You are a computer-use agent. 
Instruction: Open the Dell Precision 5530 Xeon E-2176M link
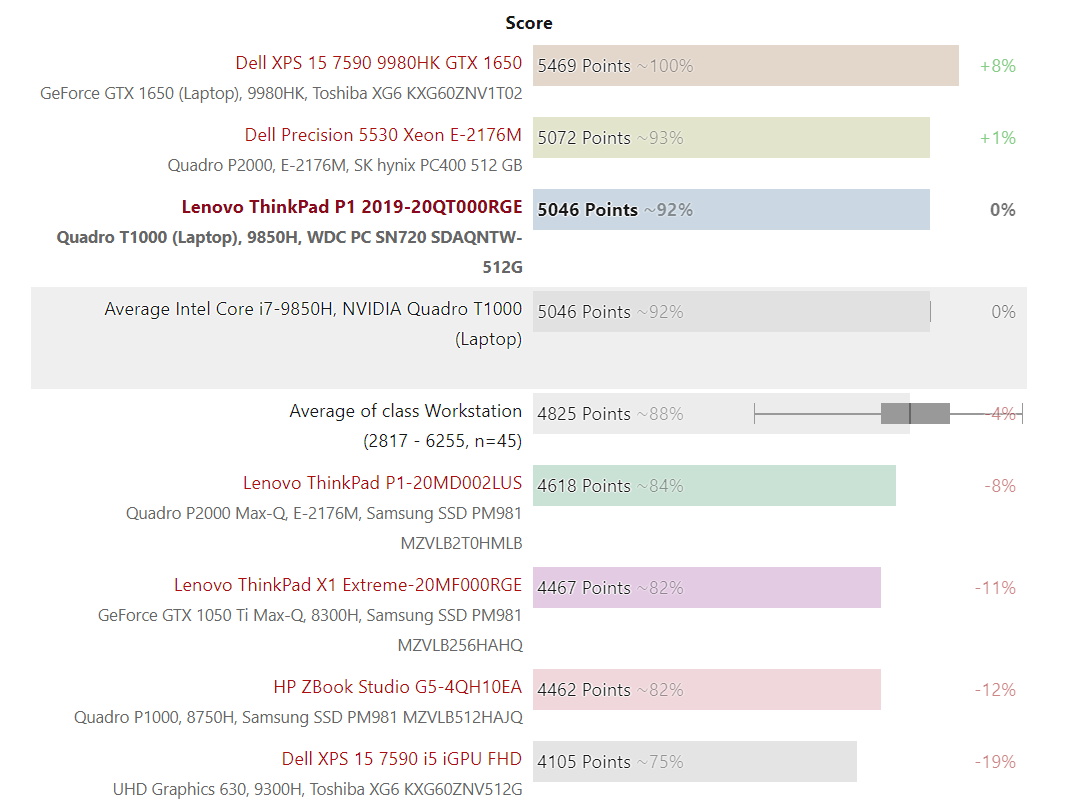pos(383,135)
